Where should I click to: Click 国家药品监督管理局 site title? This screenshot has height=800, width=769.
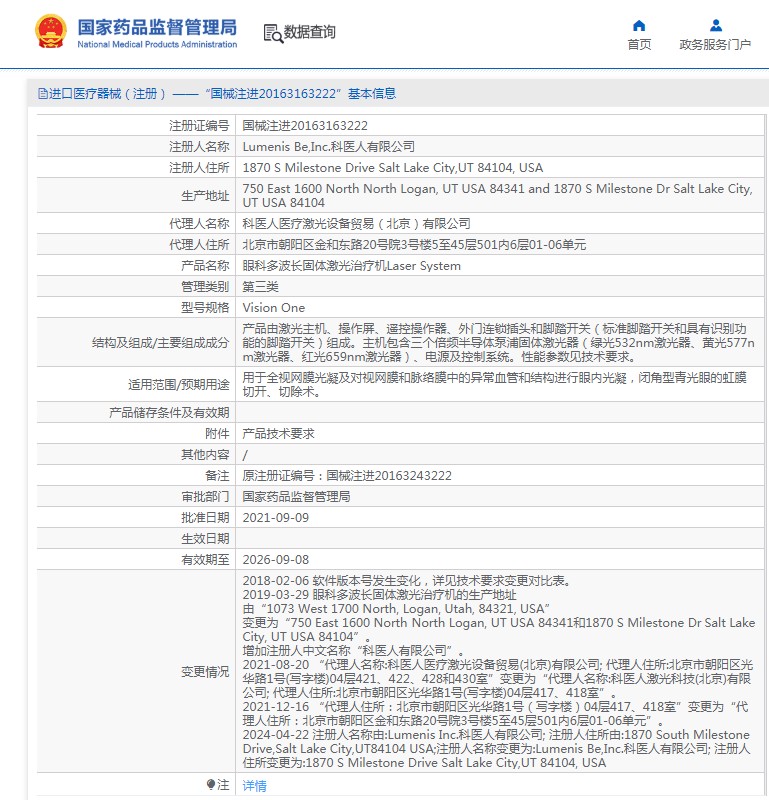(157, 27)
